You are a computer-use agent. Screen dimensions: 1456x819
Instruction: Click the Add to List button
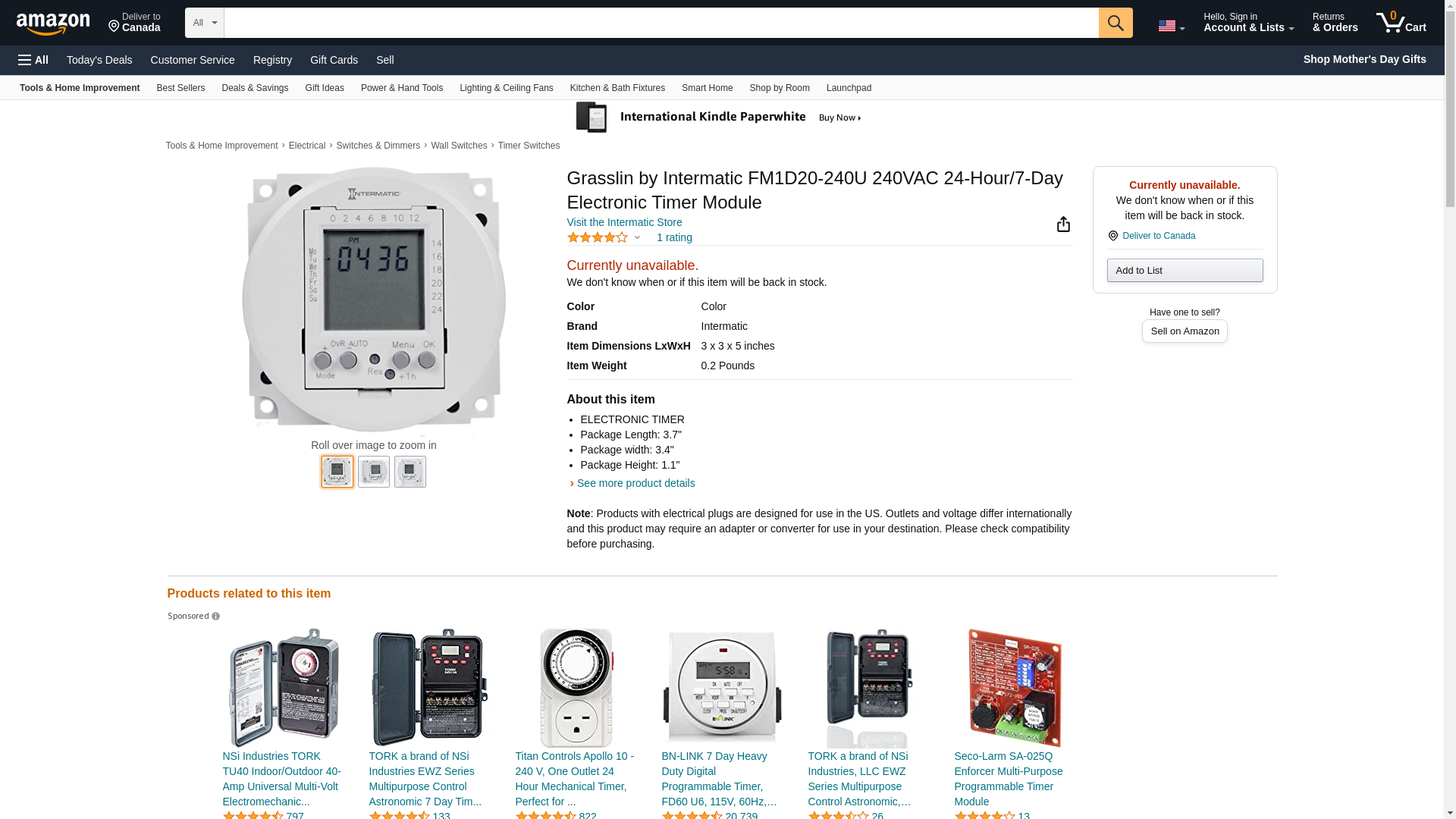(1185, 271)
